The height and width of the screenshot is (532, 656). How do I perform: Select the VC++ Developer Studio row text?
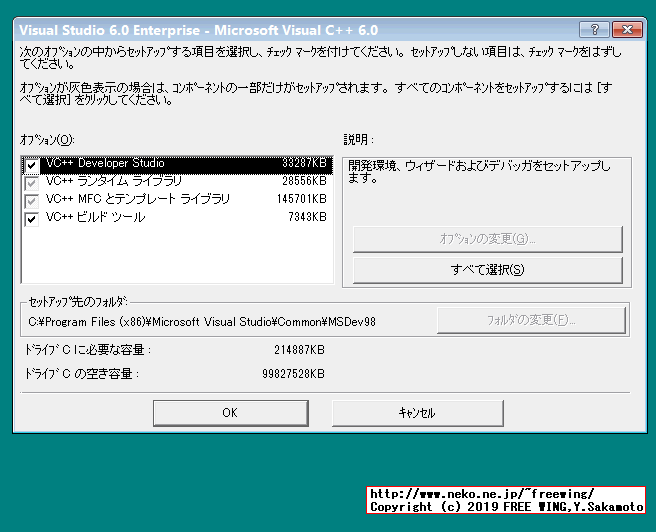pyautogui.click(x=105, y=163)
